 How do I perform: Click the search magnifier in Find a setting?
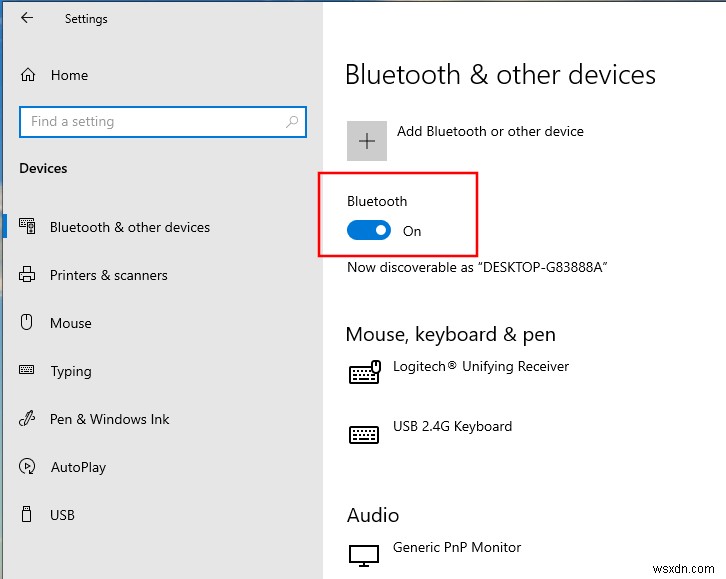pyautogui.click(x=292, y=122)
